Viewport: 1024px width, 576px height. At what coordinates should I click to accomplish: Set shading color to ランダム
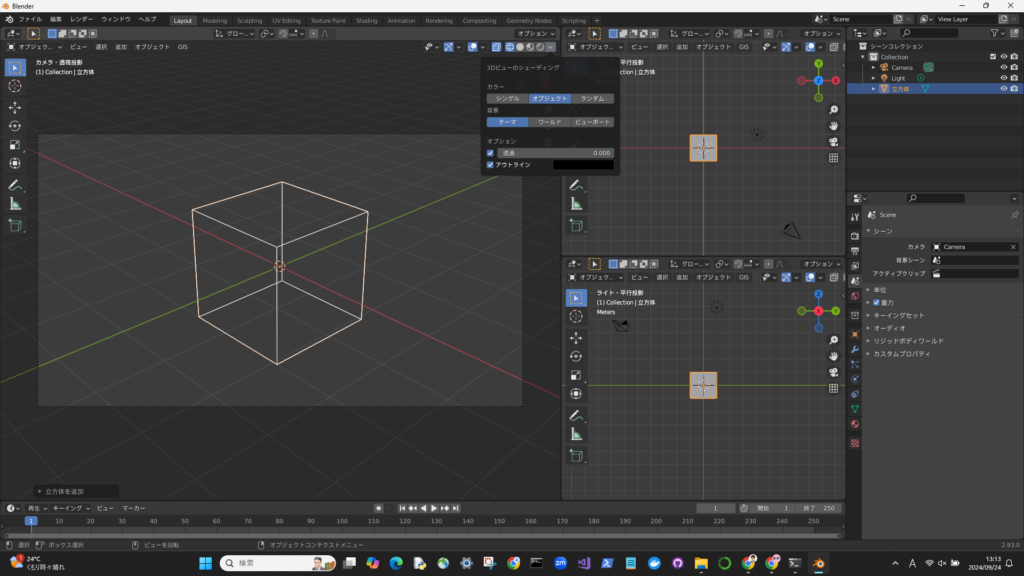coord(592,99)
